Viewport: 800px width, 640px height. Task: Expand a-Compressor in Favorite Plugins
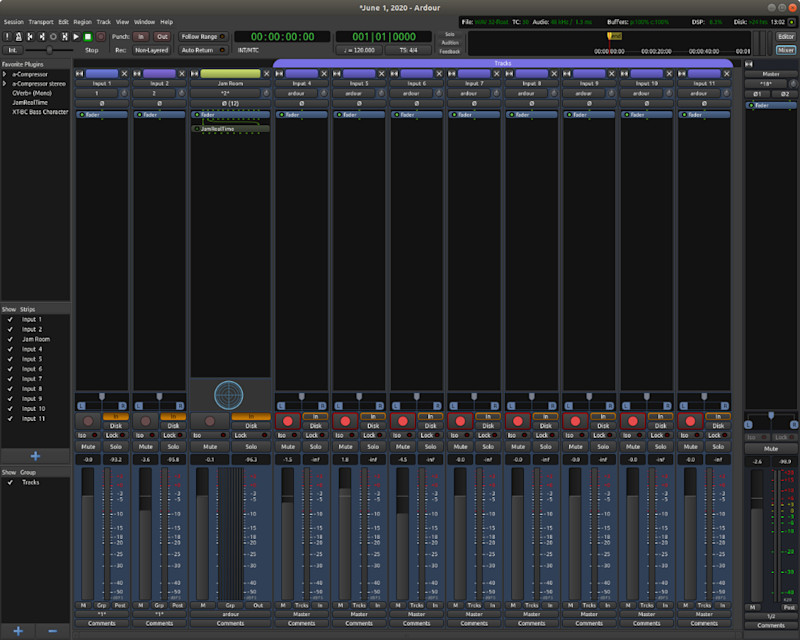tap(5, 74)
